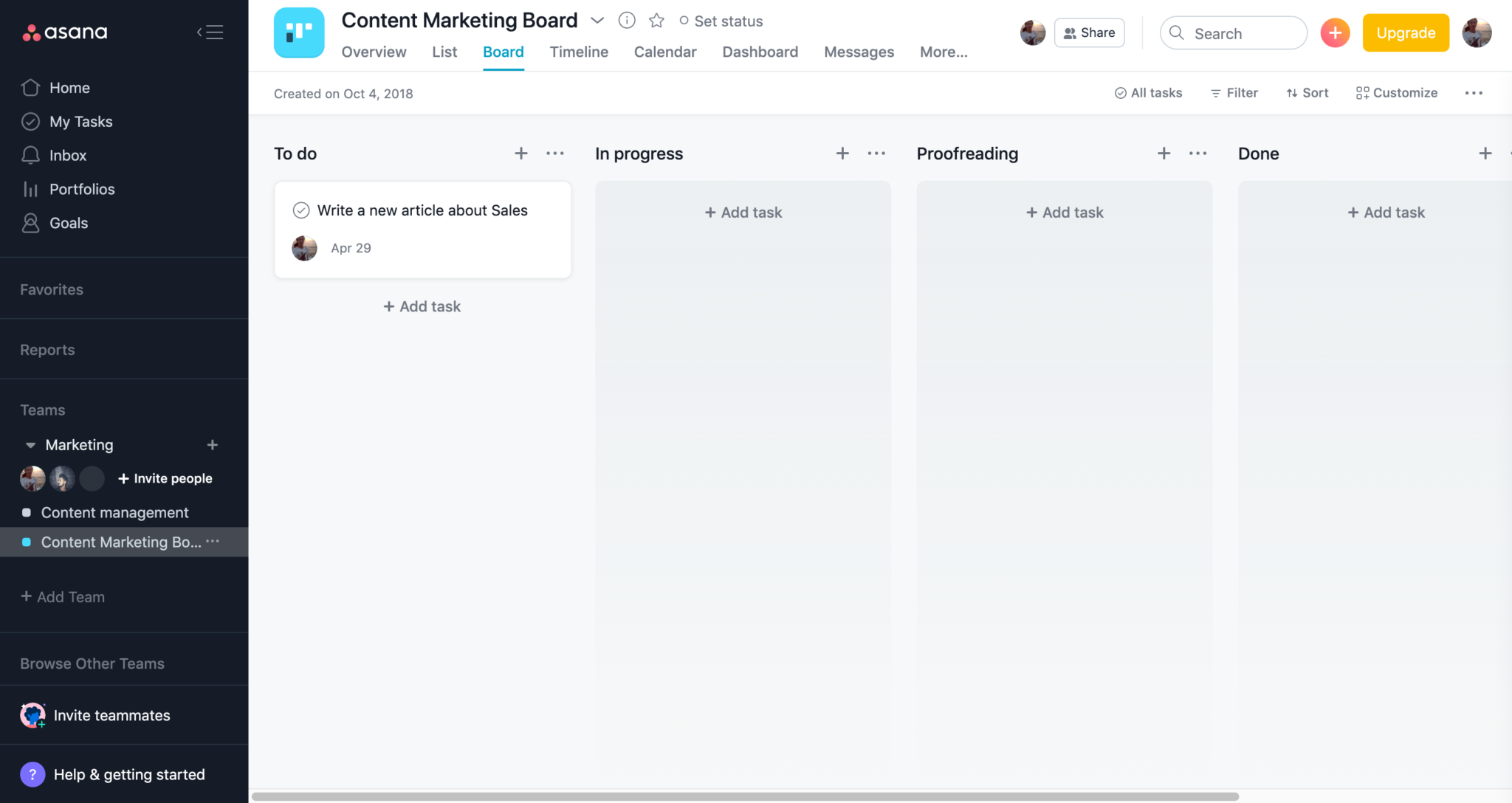Image resolution: width=1512 pixels, height=803 pixels.
Task: Open project actions dropdown arrow next to title
Action: (x=597, y=21)
